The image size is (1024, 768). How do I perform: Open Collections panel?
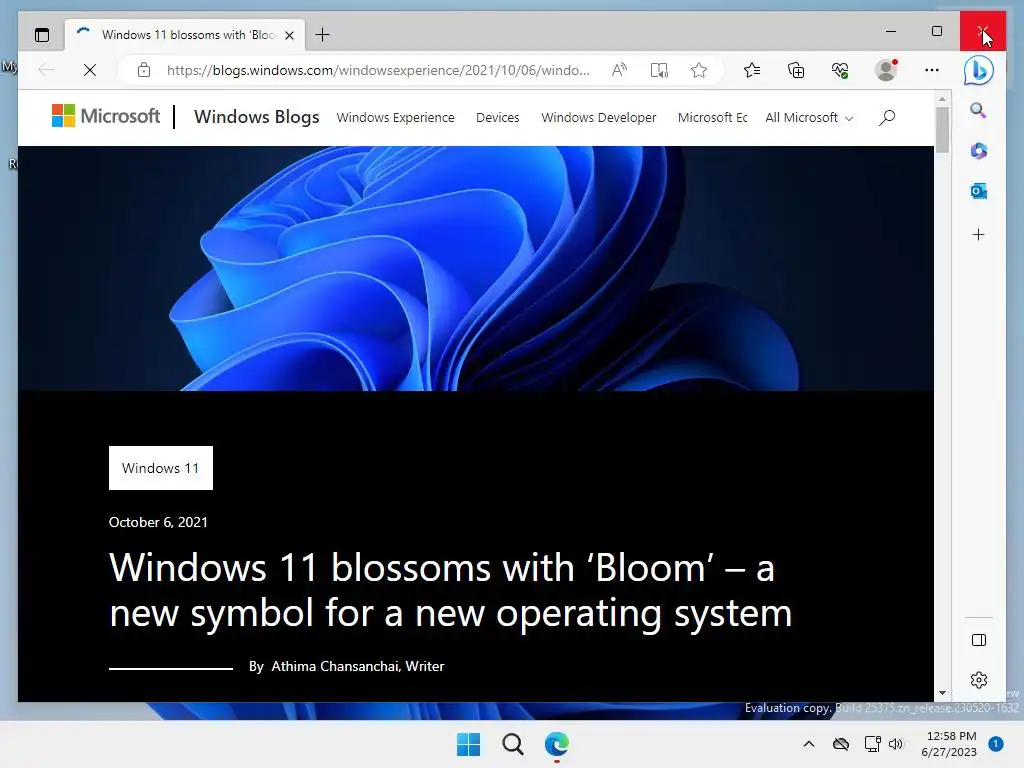796,70
